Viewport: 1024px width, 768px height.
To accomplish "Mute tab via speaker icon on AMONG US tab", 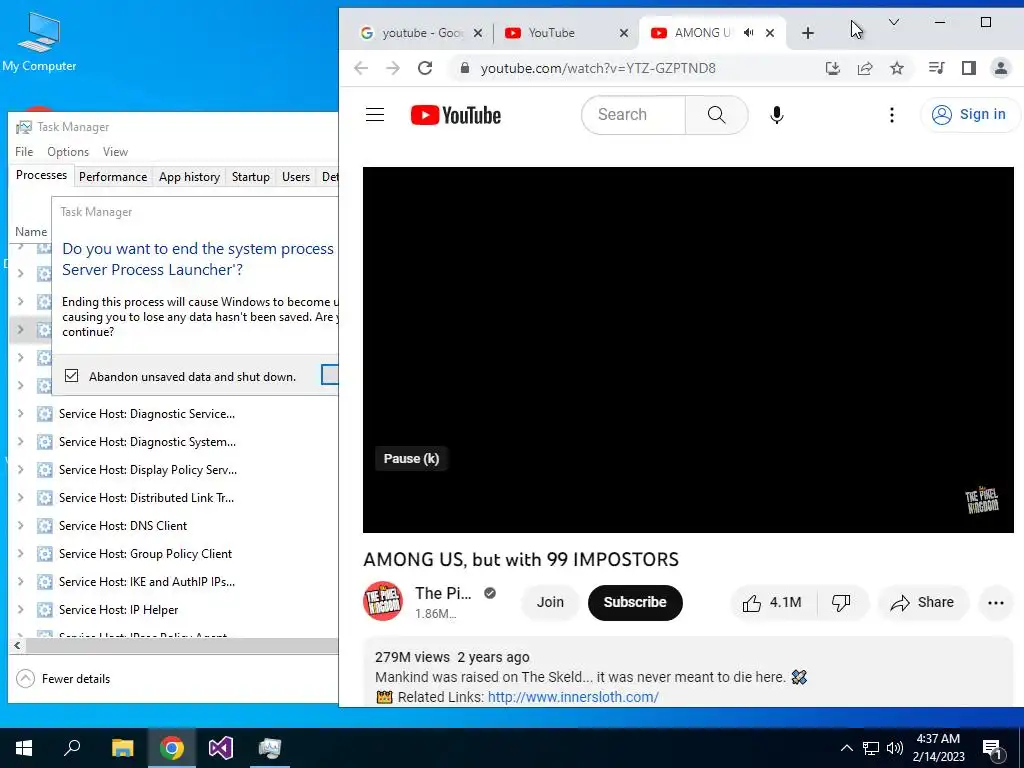I will click(x=749, y=33).
